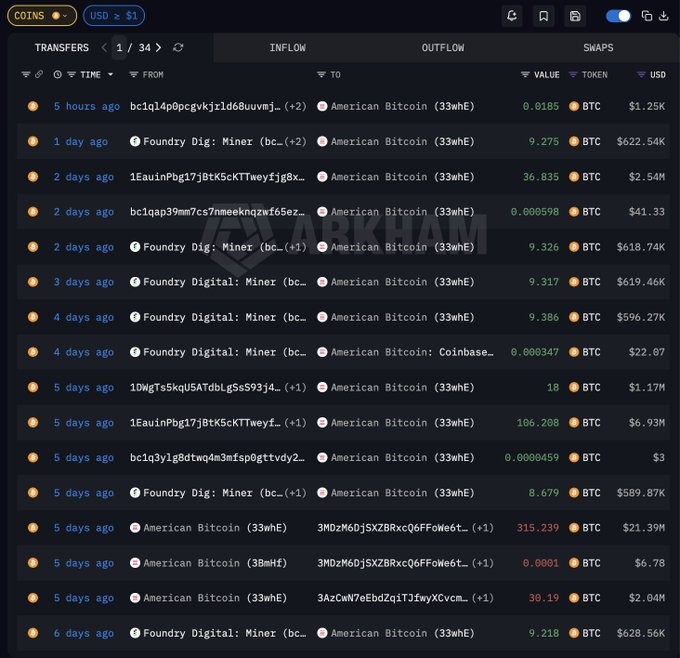This screenshot has height=658, width=680.
Task: Click the clock icon in the Time header
Action: click(x=58, y=75)
